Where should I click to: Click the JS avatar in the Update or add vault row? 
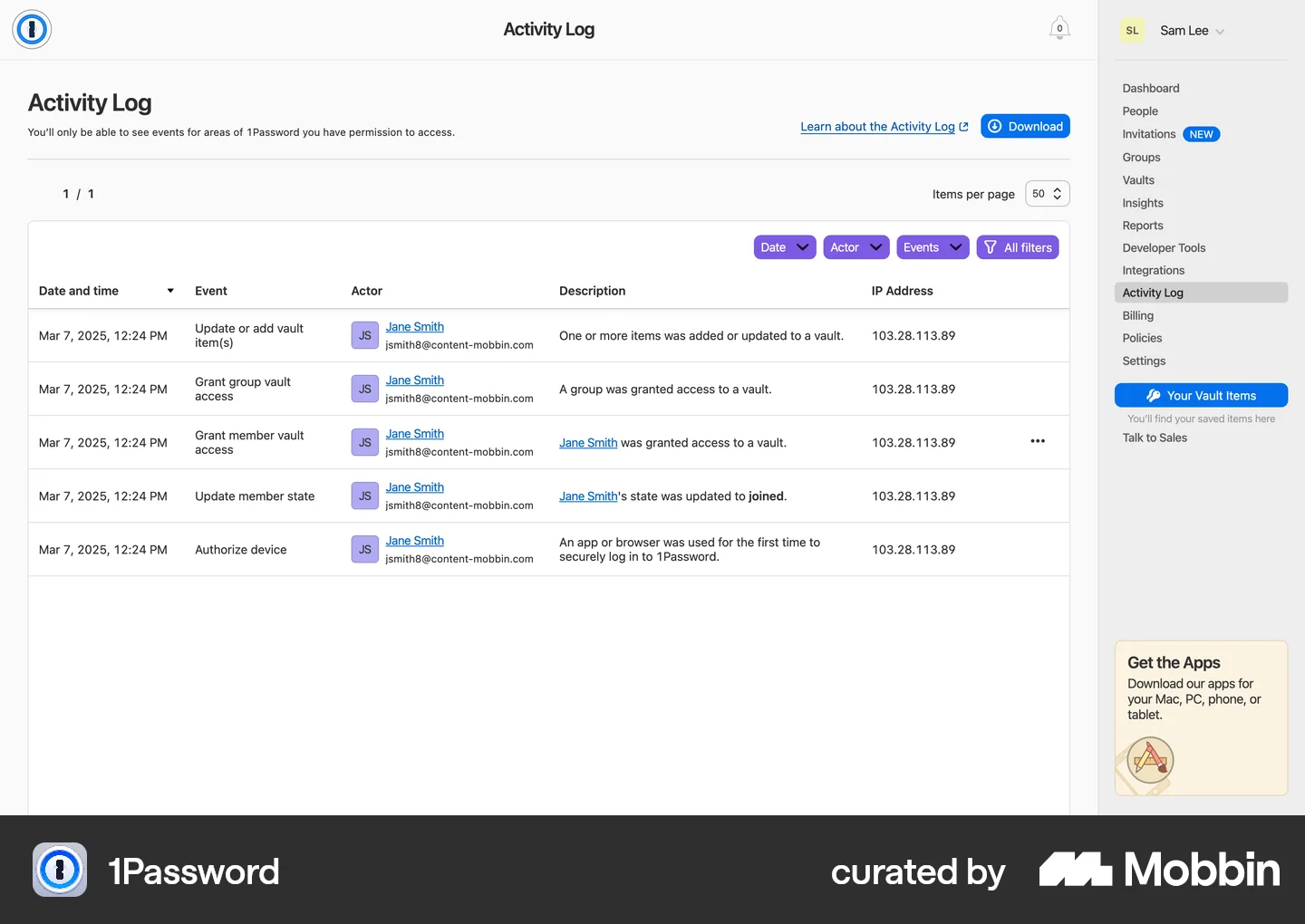pos(365,335)
